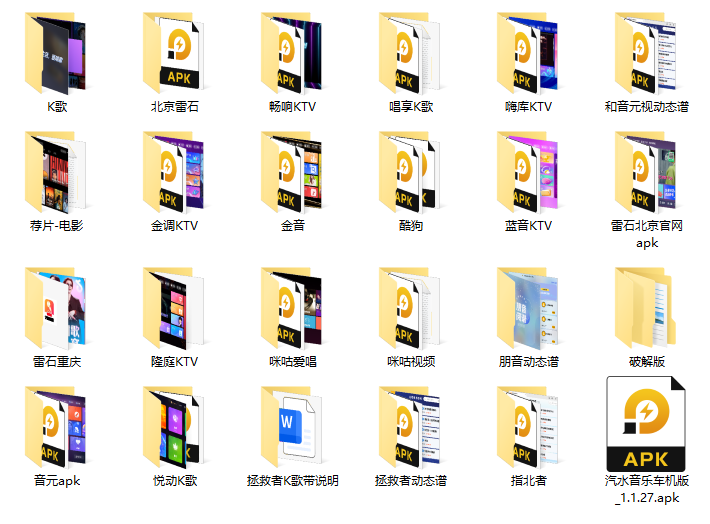Image resolution: width=710 pixels, height=524 pixels.
Task: Click the label text 畅响KTV
Action: [x=293, y=107]
